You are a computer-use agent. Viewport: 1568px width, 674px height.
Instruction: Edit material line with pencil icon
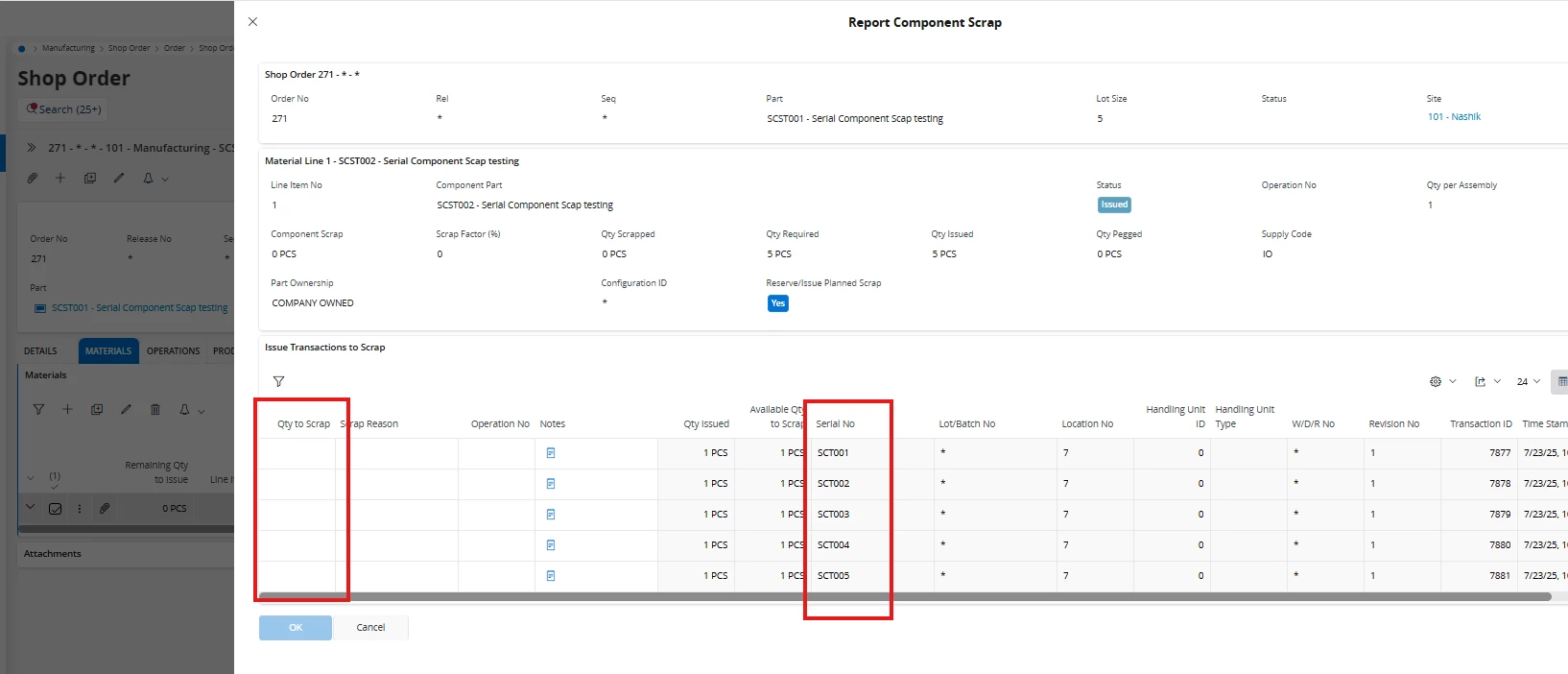pyautogui.click(x=126, y=409)
